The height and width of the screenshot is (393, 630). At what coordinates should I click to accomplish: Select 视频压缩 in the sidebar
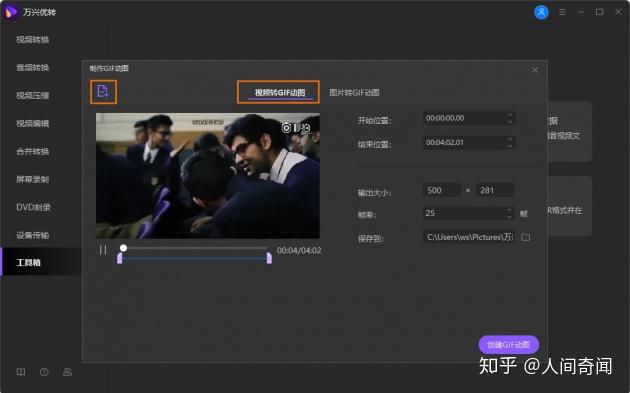click(x=33, y=95)
